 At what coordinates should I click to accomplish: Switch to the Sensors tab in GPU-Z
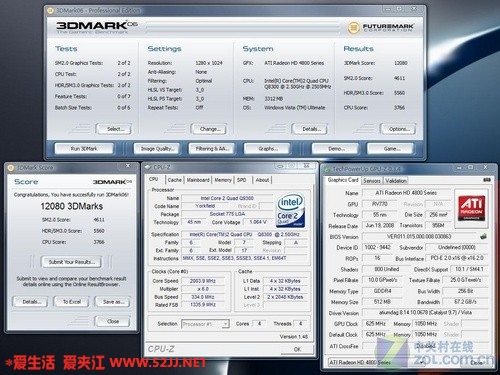[x=372, y=181]
